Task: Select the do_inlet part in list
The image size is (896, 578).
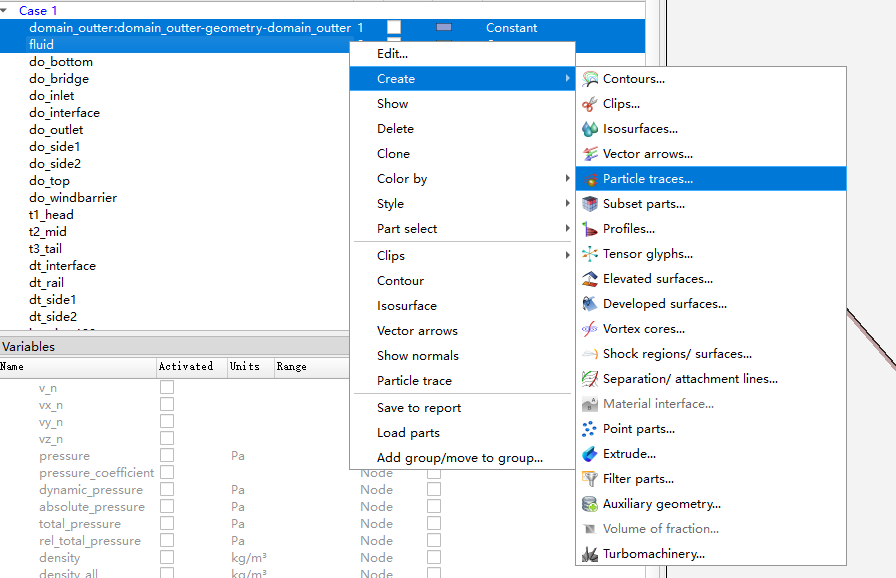Action: pyautogui.click(x=52, y=96)
